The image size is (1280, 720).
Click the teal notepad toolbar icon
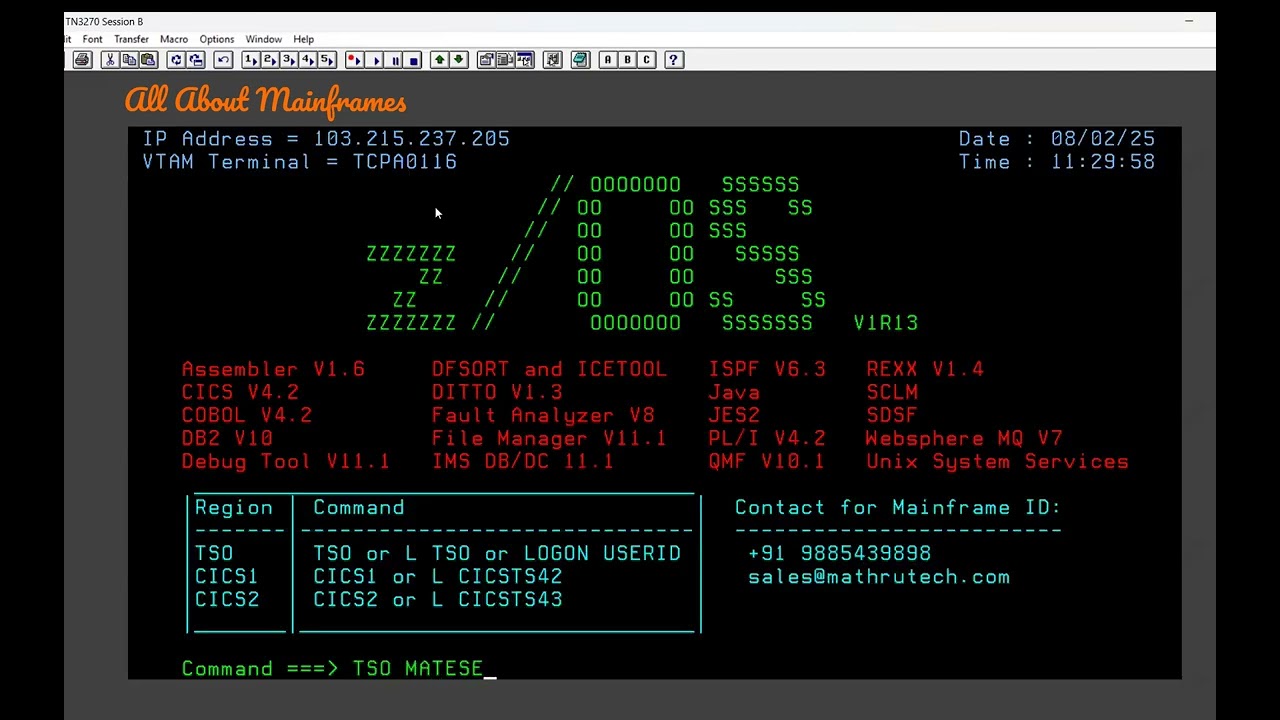pyautogui.click(x=580, y=60)
